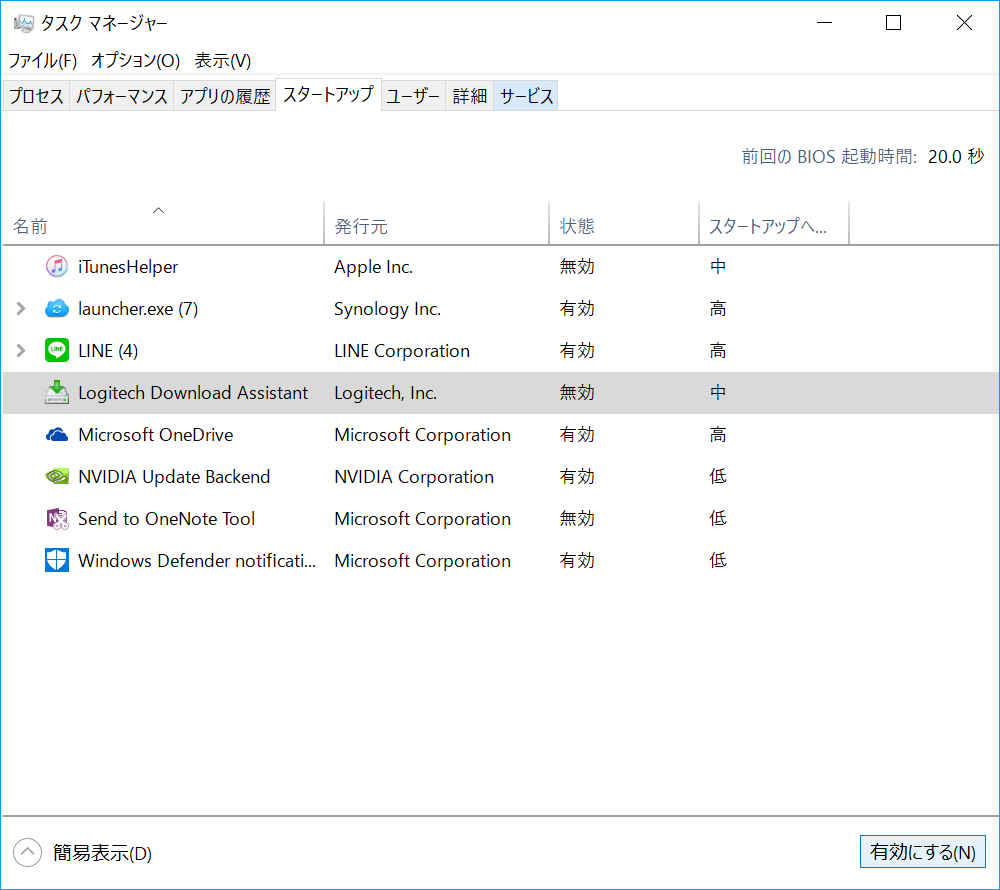The width and height of the screenshot is (1000, 890).
Task: Select the Windows Defender notificati... name
Action: pos(197,561)
